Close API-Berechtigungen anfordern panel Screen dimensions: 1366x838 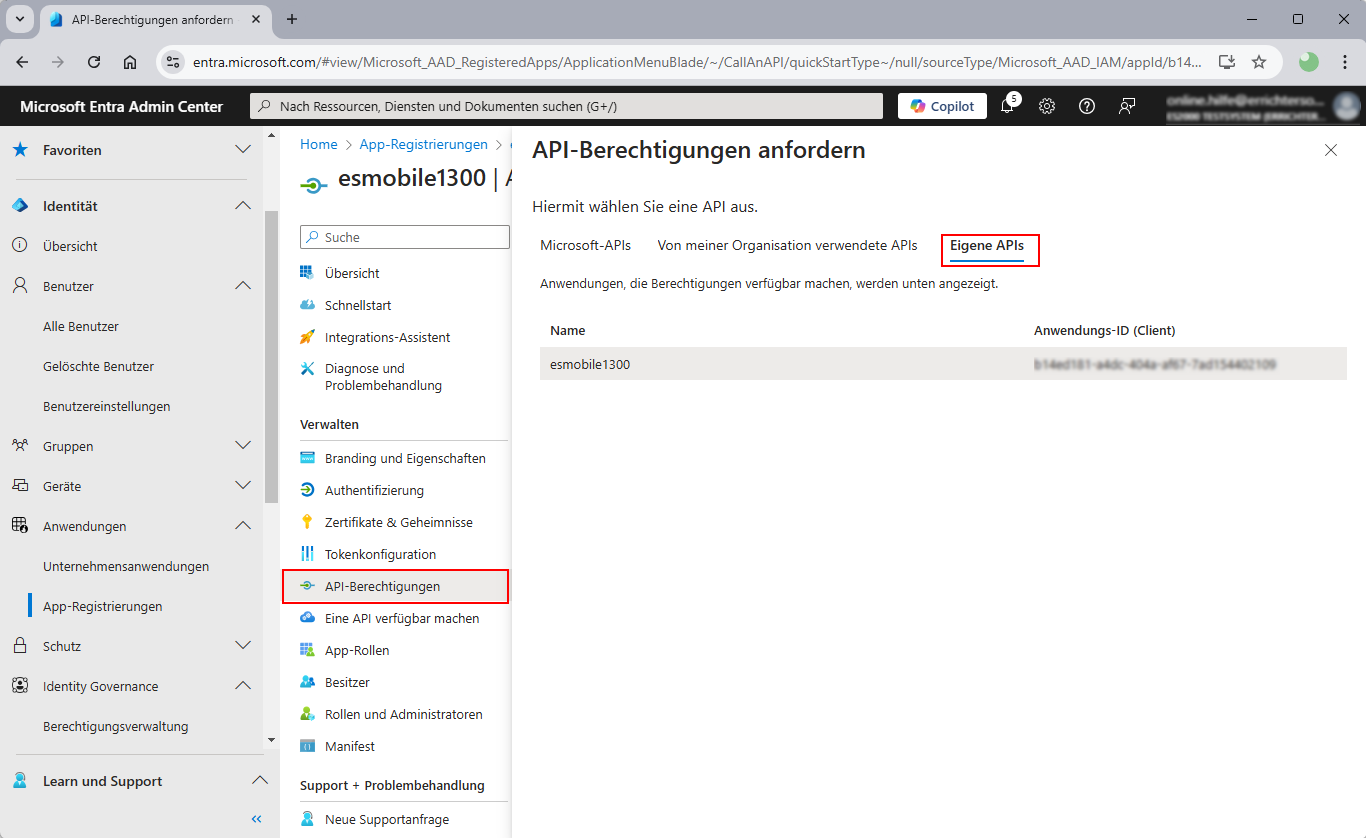click(1331, 150)
